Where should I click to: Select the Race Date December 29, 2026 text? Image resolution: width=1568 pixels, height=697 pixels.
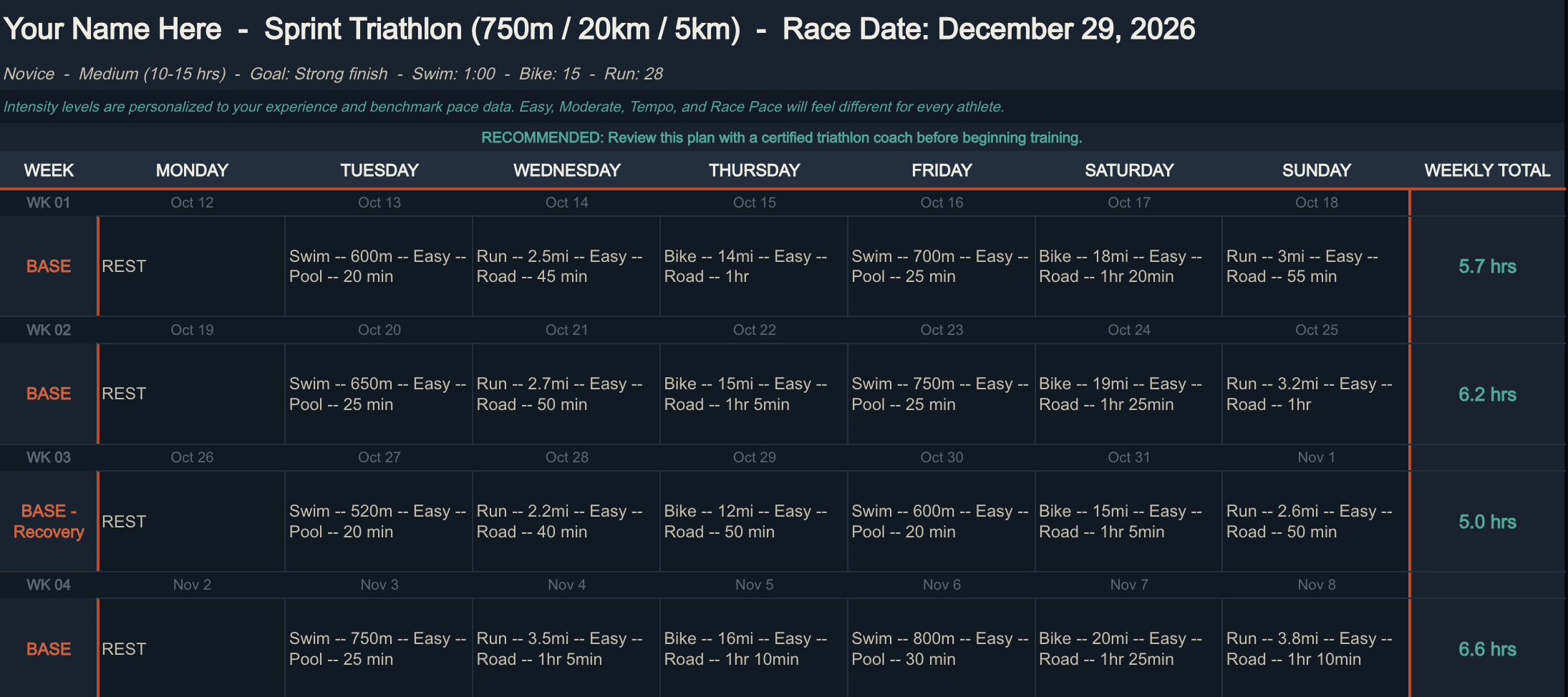point(989,29)
